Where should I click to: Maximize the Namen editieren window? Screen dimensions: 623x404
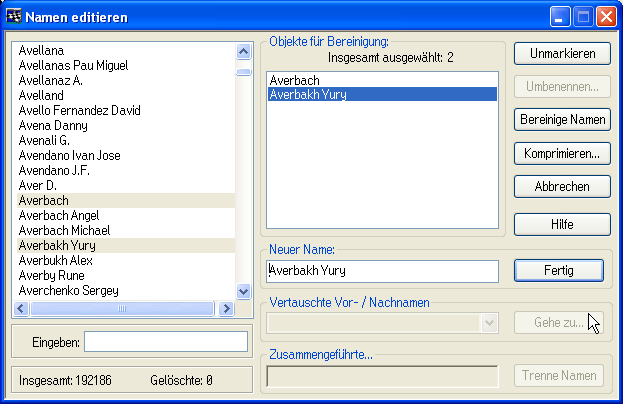(584, 16)
